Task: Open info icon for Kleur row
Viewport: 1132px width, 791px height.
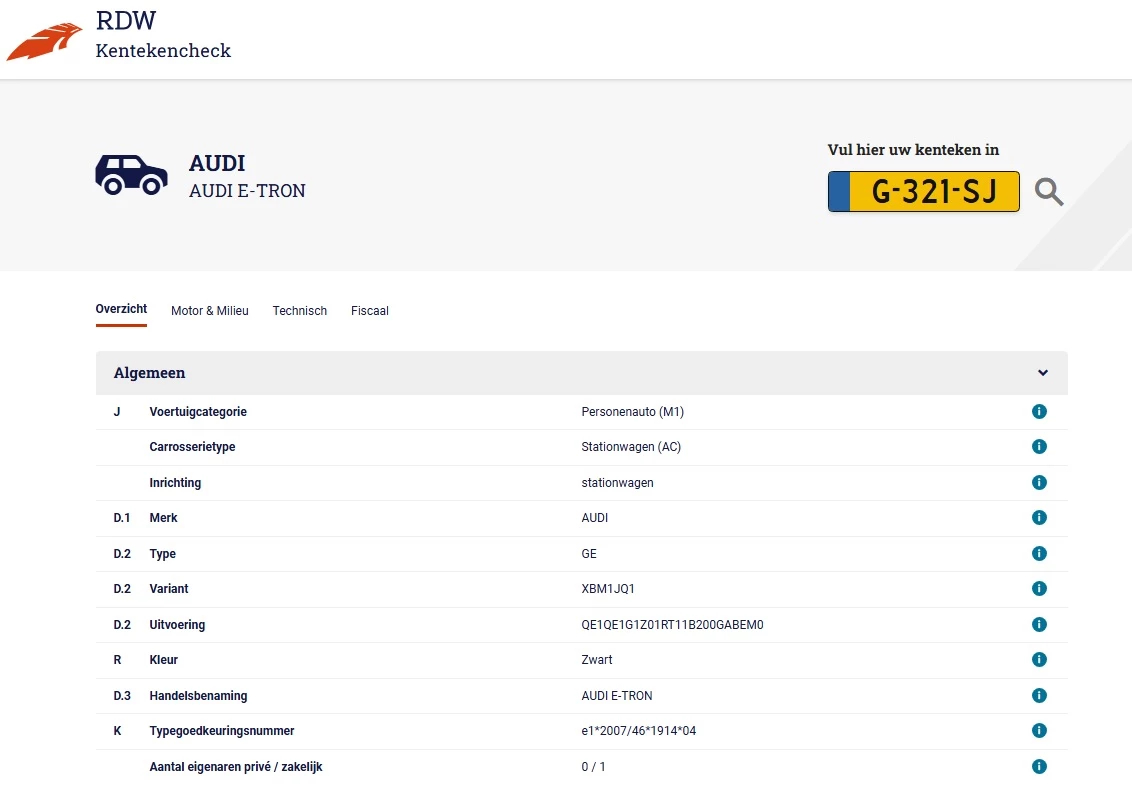Action: click(x=1039, y=659)
